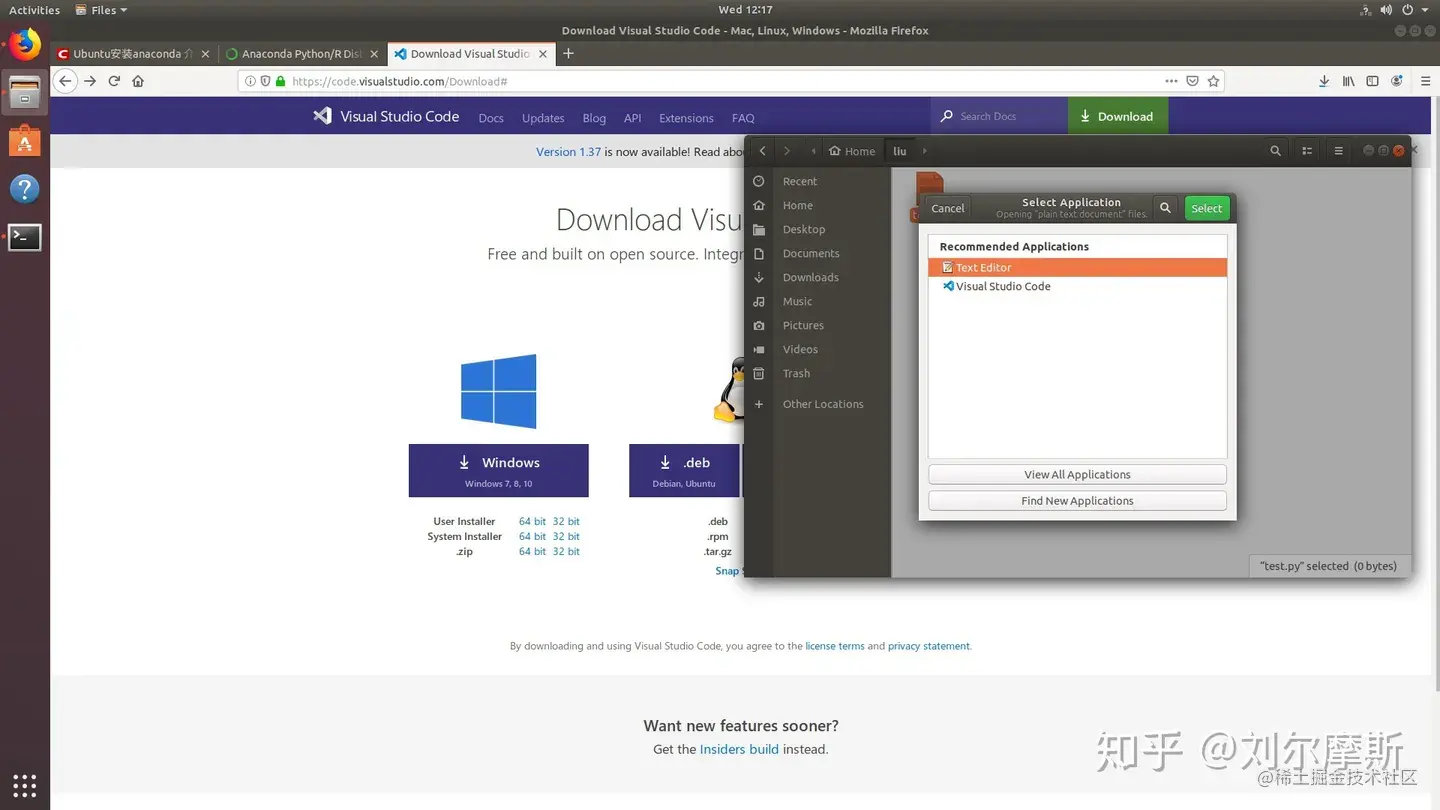This screenshot has width=1440, height=810.
Task: Click Firefox back navigation arrow
Action: 65,81
